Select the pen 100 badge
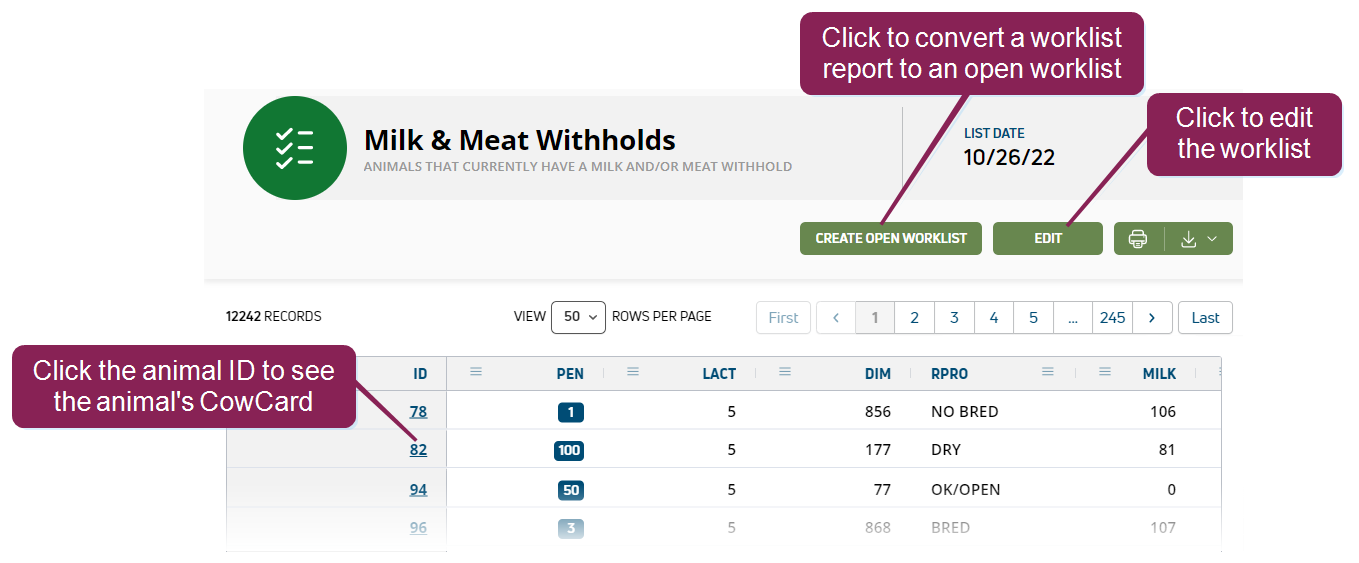The image size is (1359, 563). (x=569, y=450)
